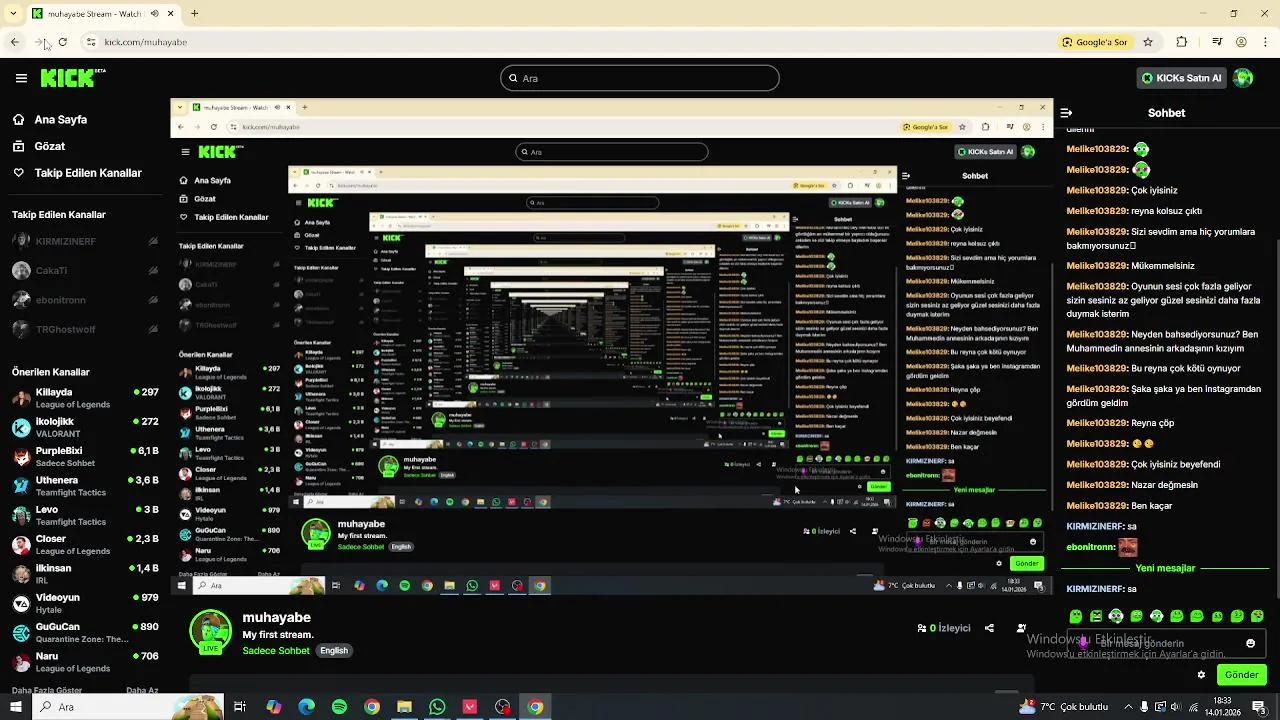Screen dimensions: 1280x720
Task: Open WhatsApp from the taskbar
Action: [x=437, y=707]
